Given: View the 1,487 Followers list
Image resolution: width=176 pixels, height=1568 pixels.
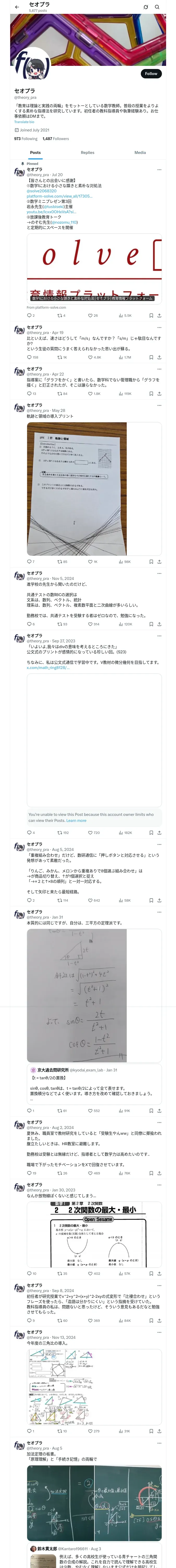Looking at the screenshot, I should tap(56, 139).
